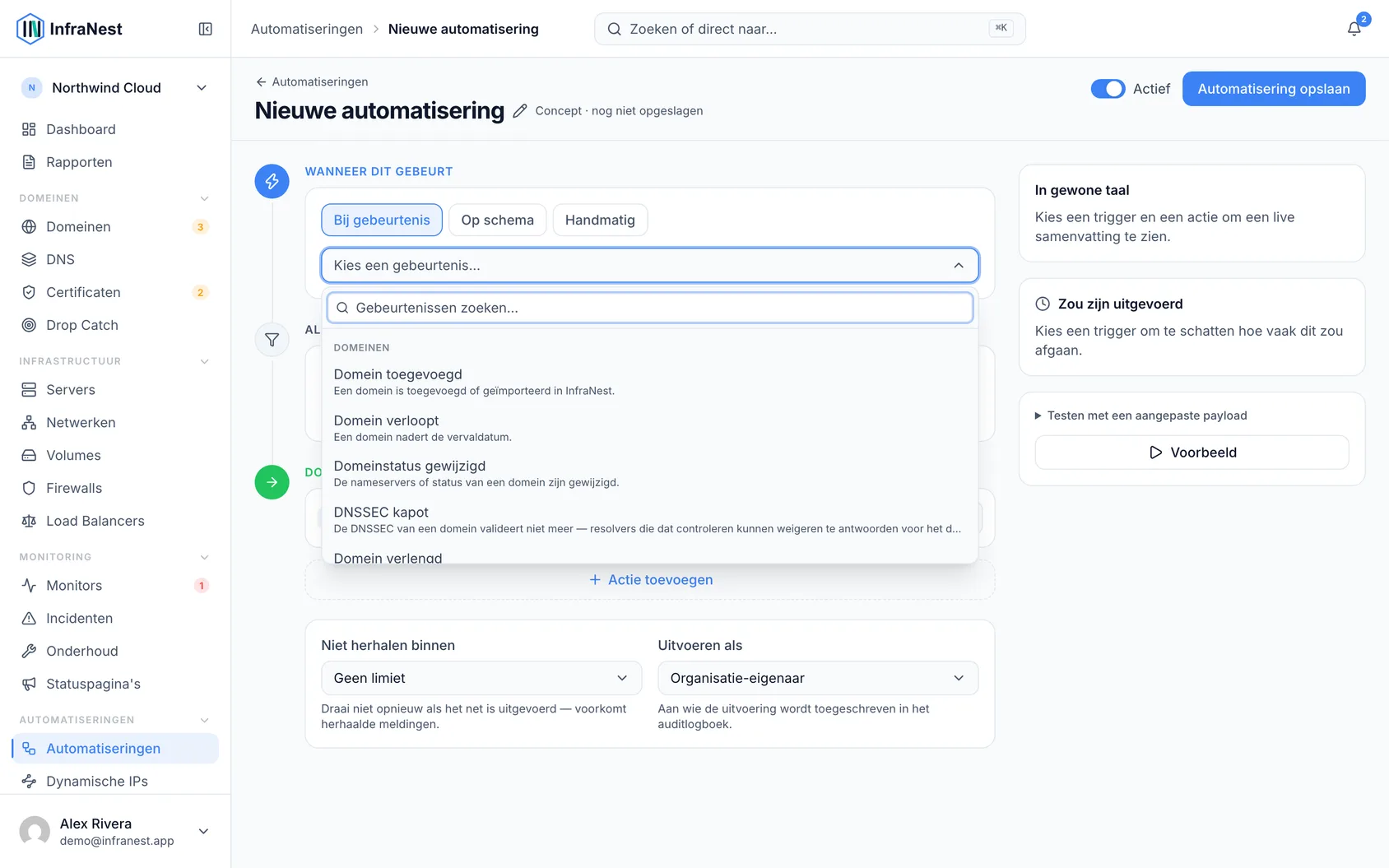Open the Organisatie-eigenaar dropdown

(x=818, y=678)
